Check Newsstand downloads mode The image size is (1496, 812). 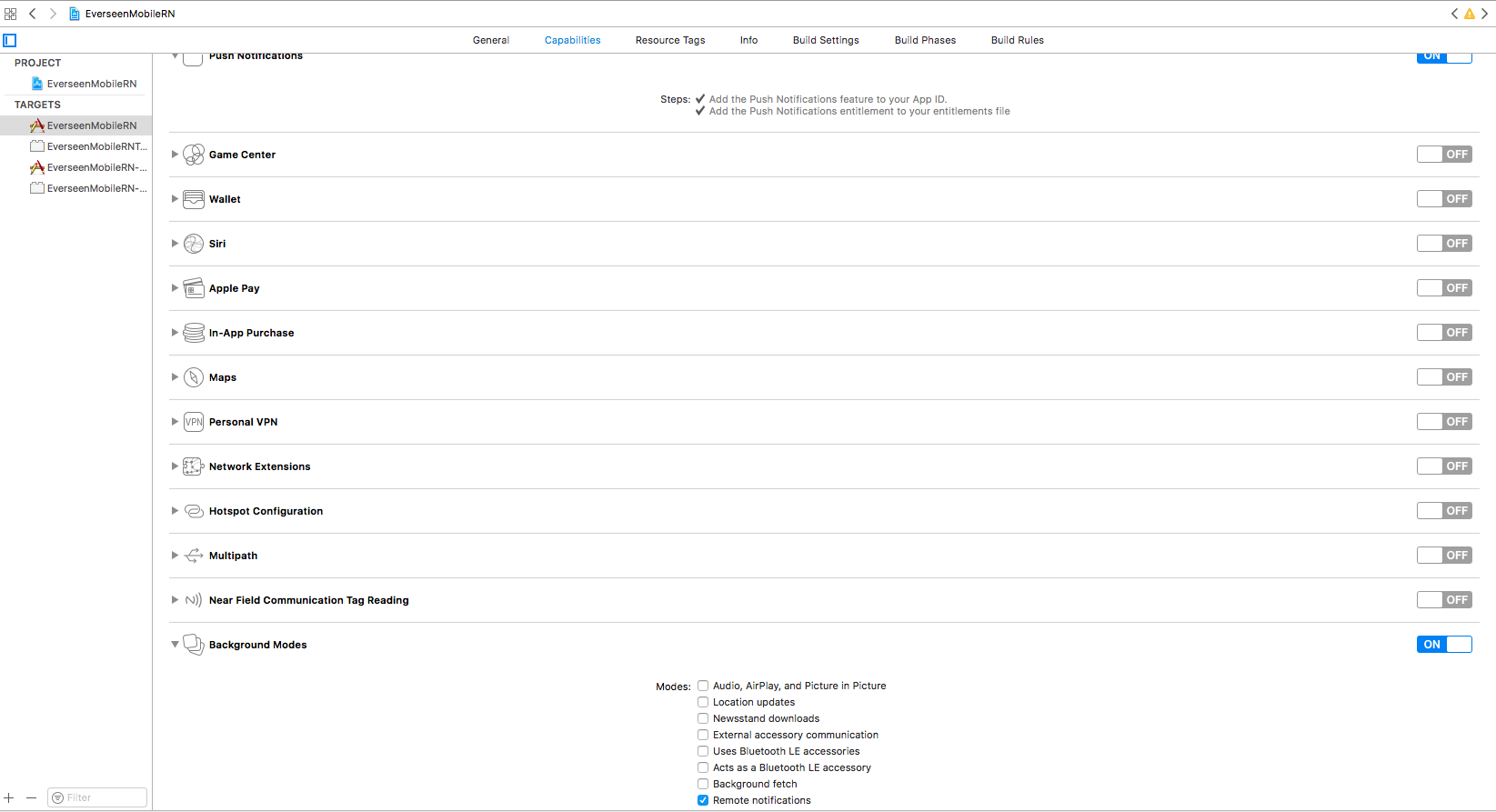(703, 718)
